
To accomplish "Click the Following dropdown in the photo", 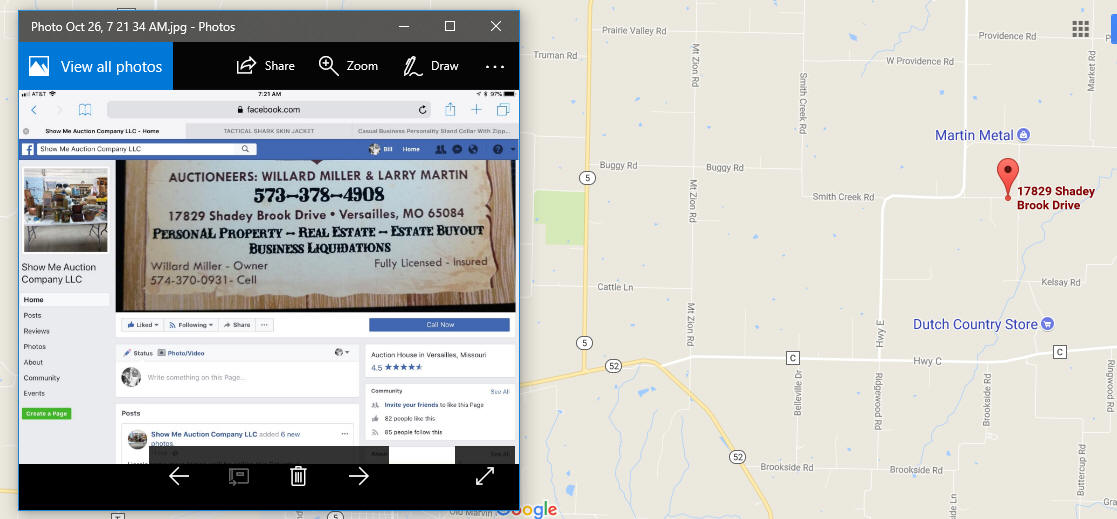I will [190, 325].
